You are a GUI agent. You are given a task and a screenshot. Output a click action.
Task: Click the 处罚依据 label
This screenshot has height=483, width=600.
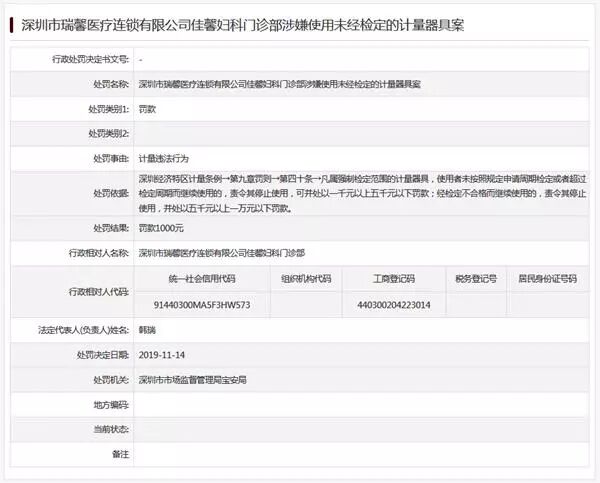pyautogui.click(x=111, y=193)
